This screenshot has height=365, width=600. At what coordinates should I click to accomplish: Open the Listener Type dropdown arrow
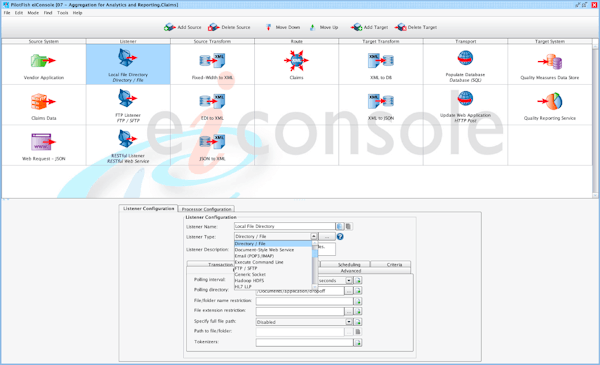tap(314, 236)
